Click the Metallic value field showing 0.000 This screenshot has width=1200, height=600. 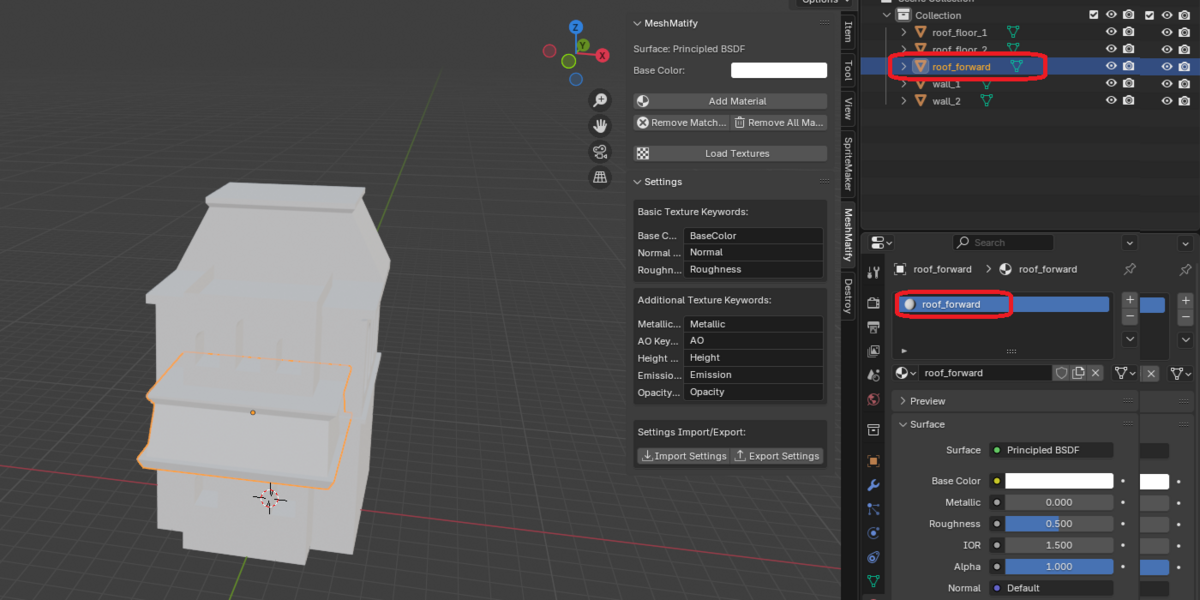(1059, 503)
